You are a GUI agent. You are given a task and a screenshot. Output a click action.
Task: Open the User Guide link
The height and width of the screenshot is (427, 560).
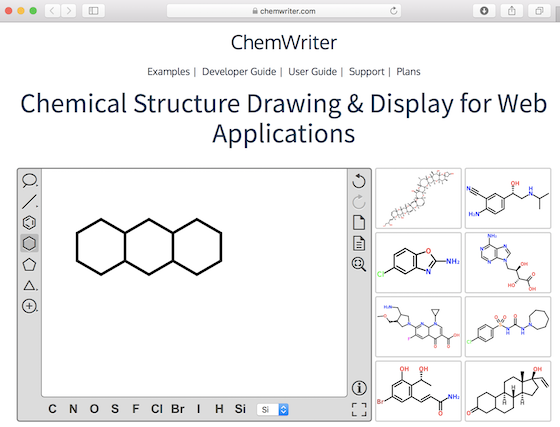point(312,72)
